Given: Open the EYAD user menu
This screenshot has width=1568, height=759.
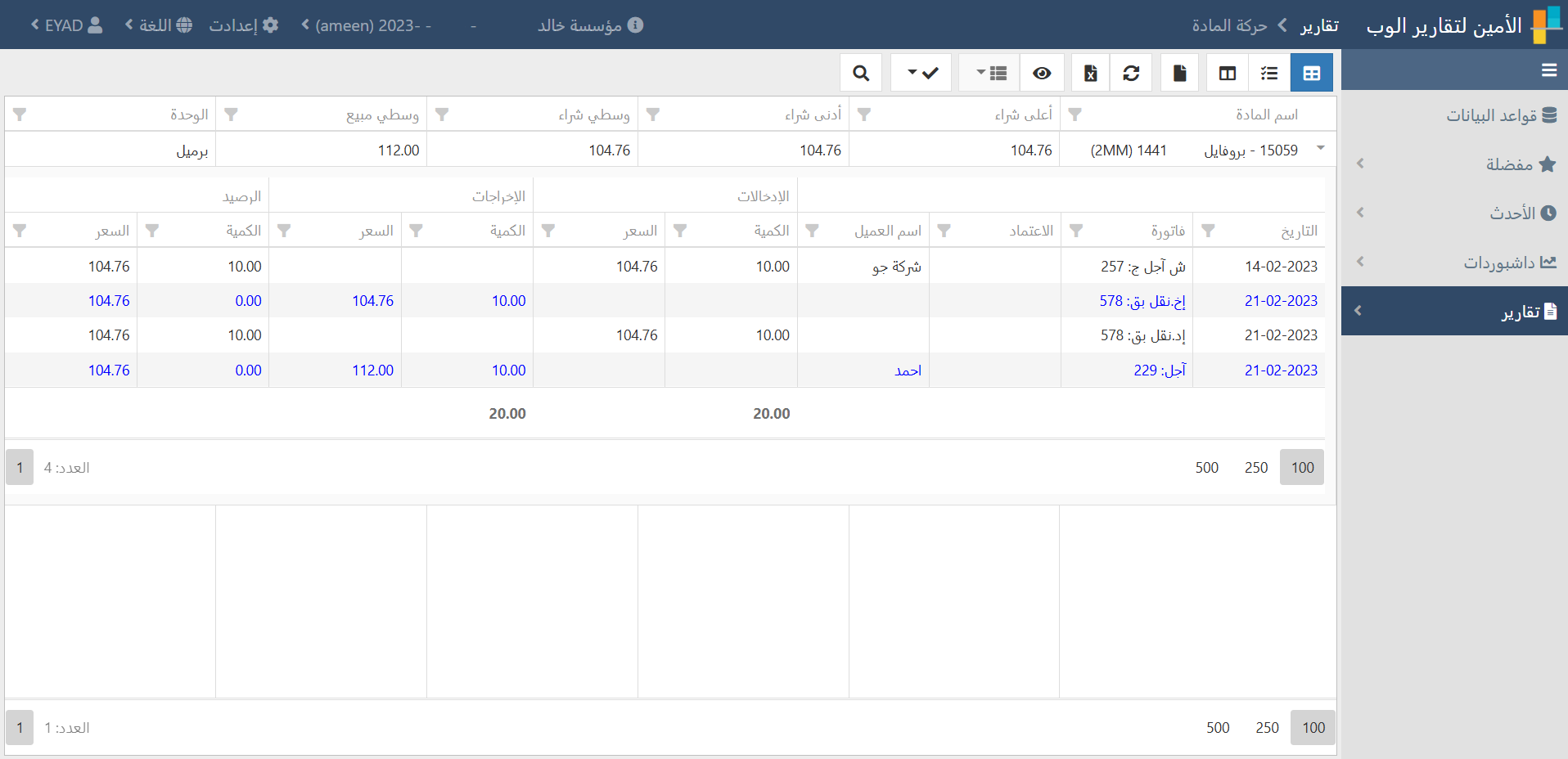Looking at the screenshot, I should click(x=67, y=25).
